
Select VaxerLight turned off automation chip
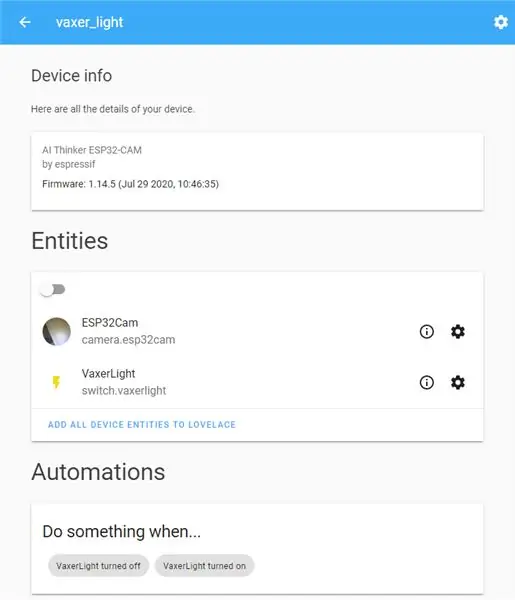tap(98, 566)
